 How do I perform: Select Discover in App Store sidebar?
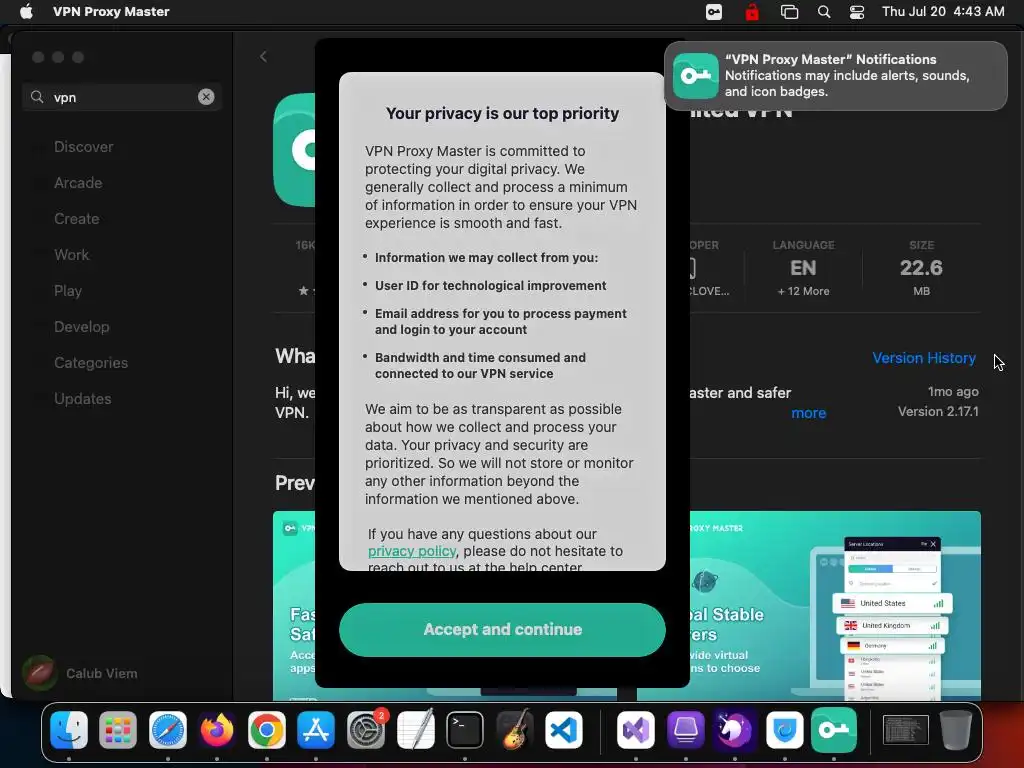point(84,147)
